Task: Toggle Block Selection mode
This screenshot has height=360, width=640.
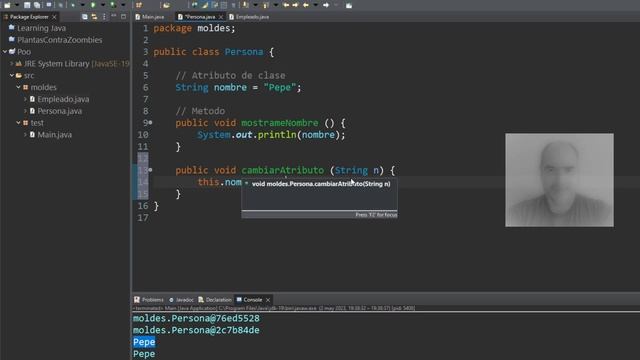Action: pyautogui.click(x=224, y=5)
